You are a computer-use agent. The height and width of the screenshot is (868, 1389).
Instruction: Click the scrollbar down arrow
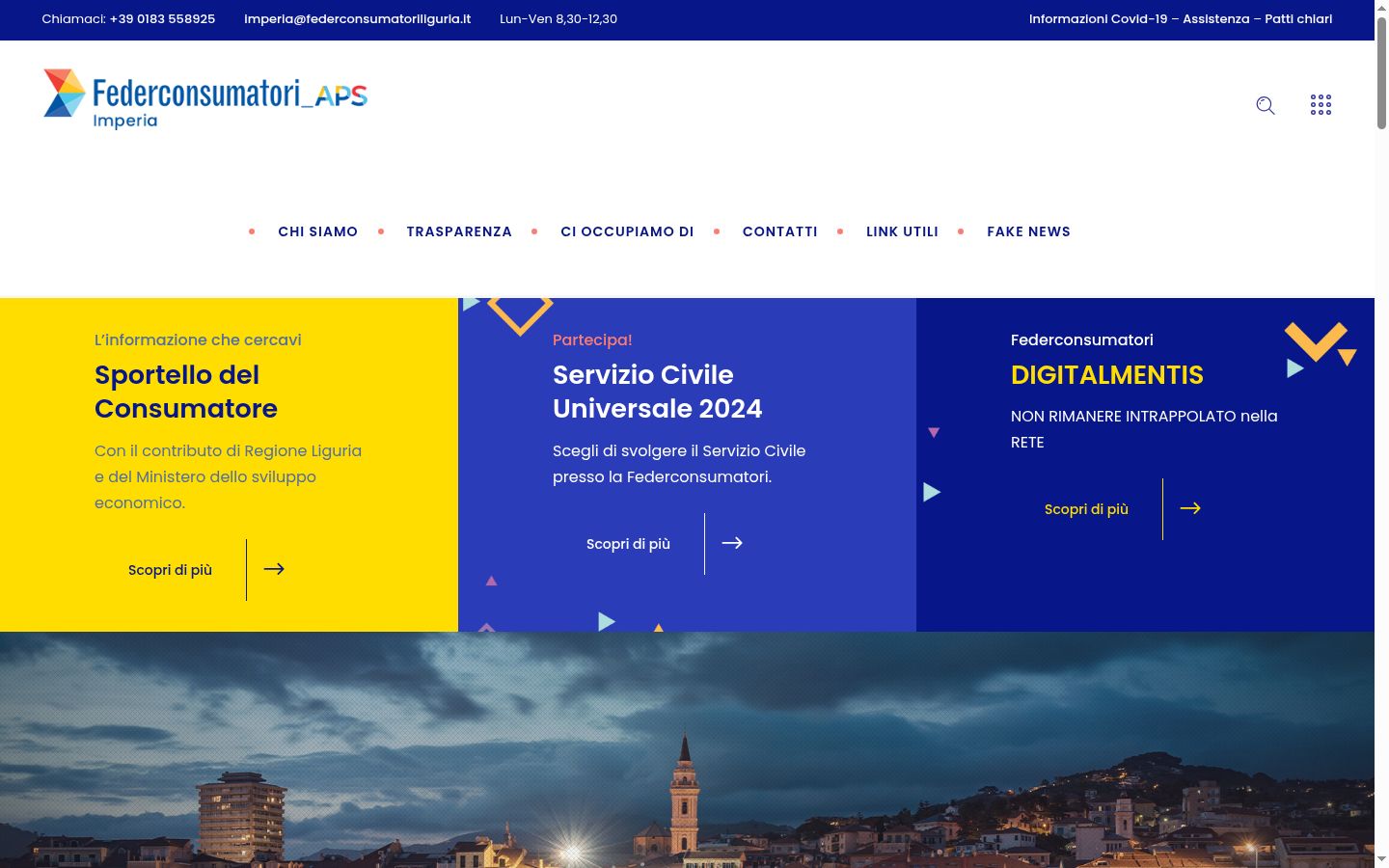(1381, 859)
